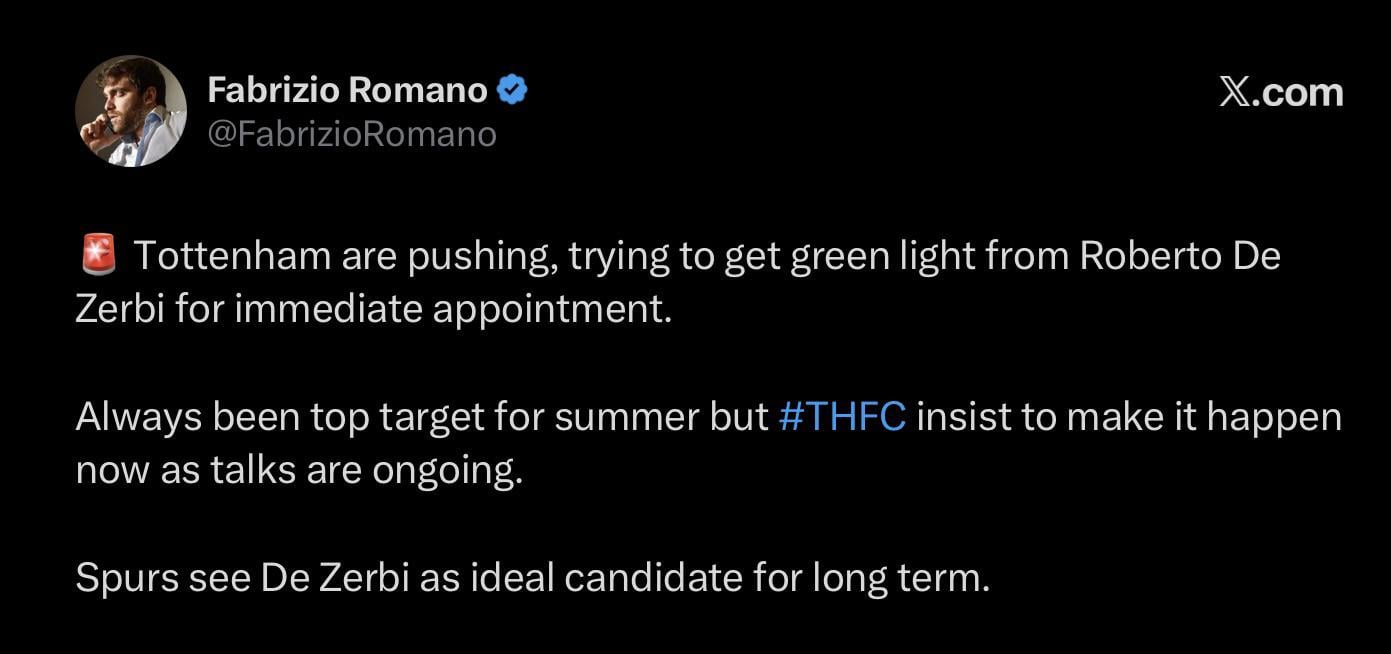Click Fabrizio Romano's profile picture
This screenshot has height=654, width=1391.
click(x=131, y=111)
